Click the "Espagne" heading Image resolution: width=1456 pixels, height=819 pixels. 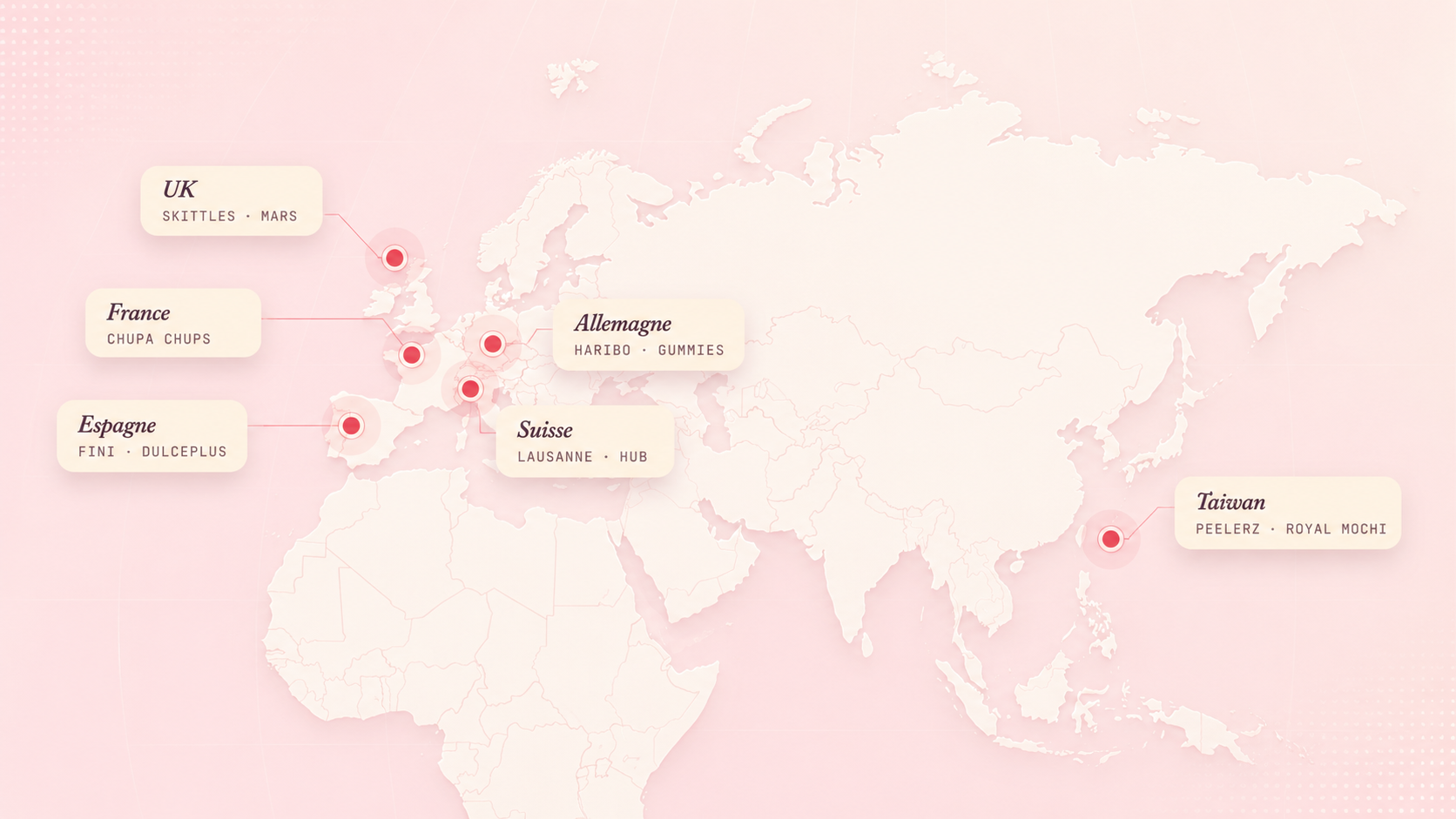coord(118,426)
